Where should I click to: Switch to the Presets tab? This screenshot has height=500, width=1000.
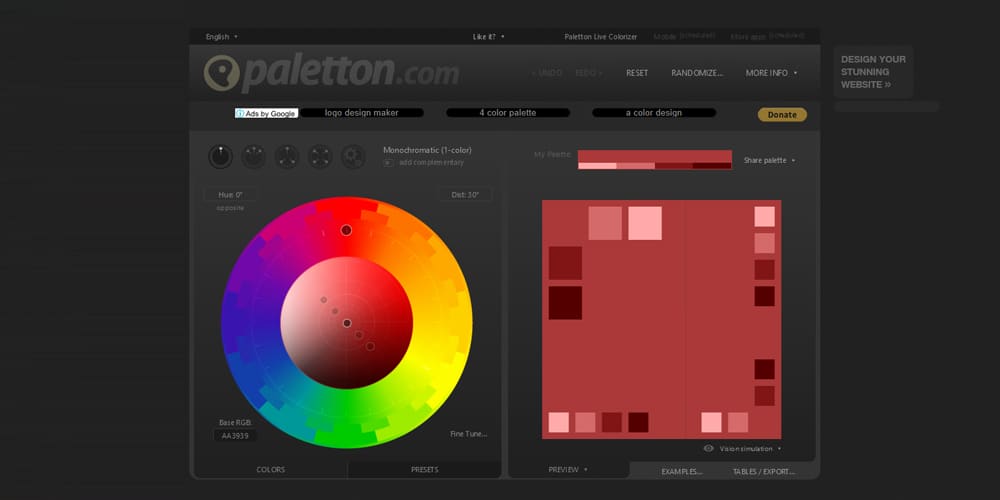click(425, 469)
